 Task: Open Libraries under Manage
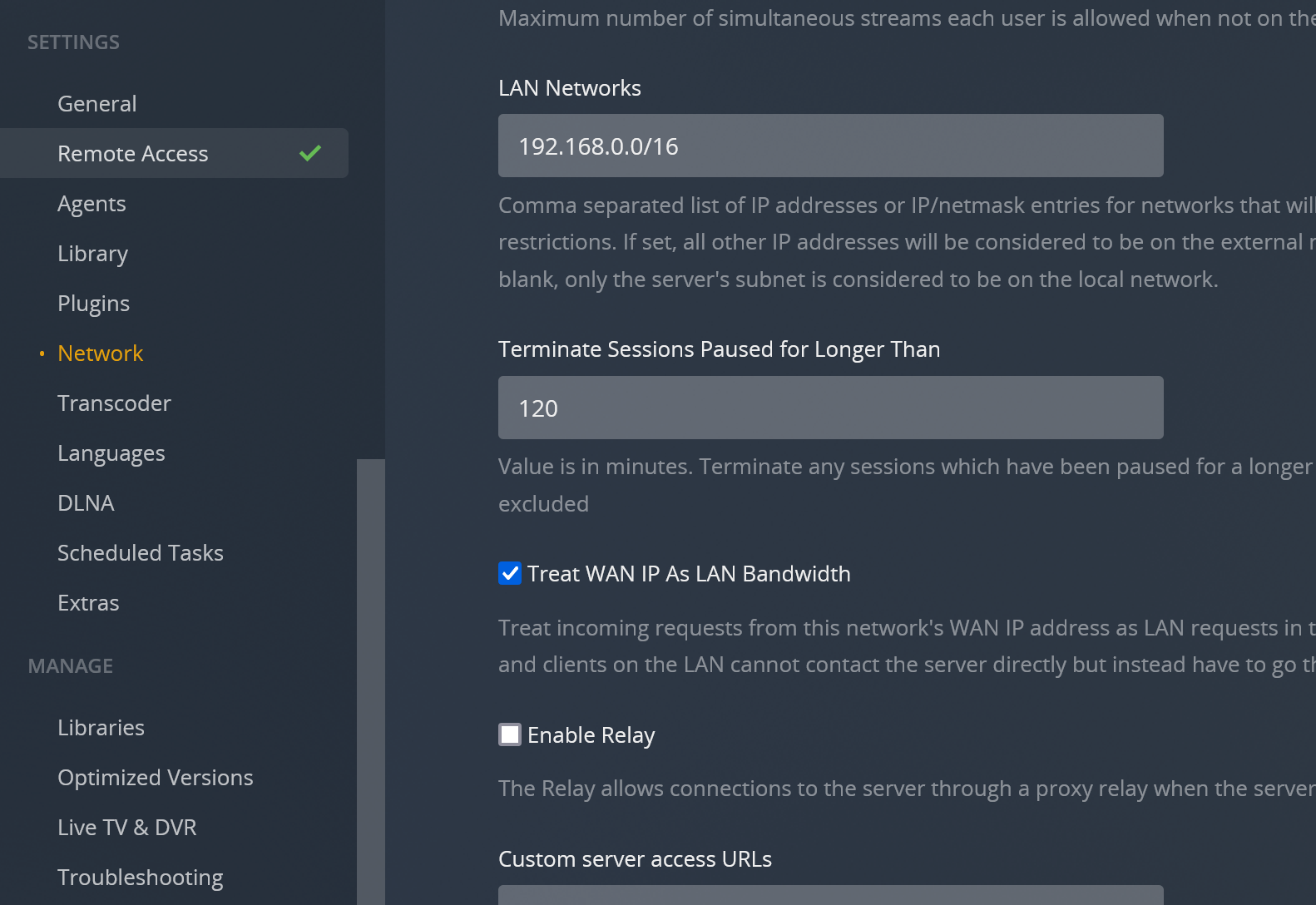click(101, 728)
